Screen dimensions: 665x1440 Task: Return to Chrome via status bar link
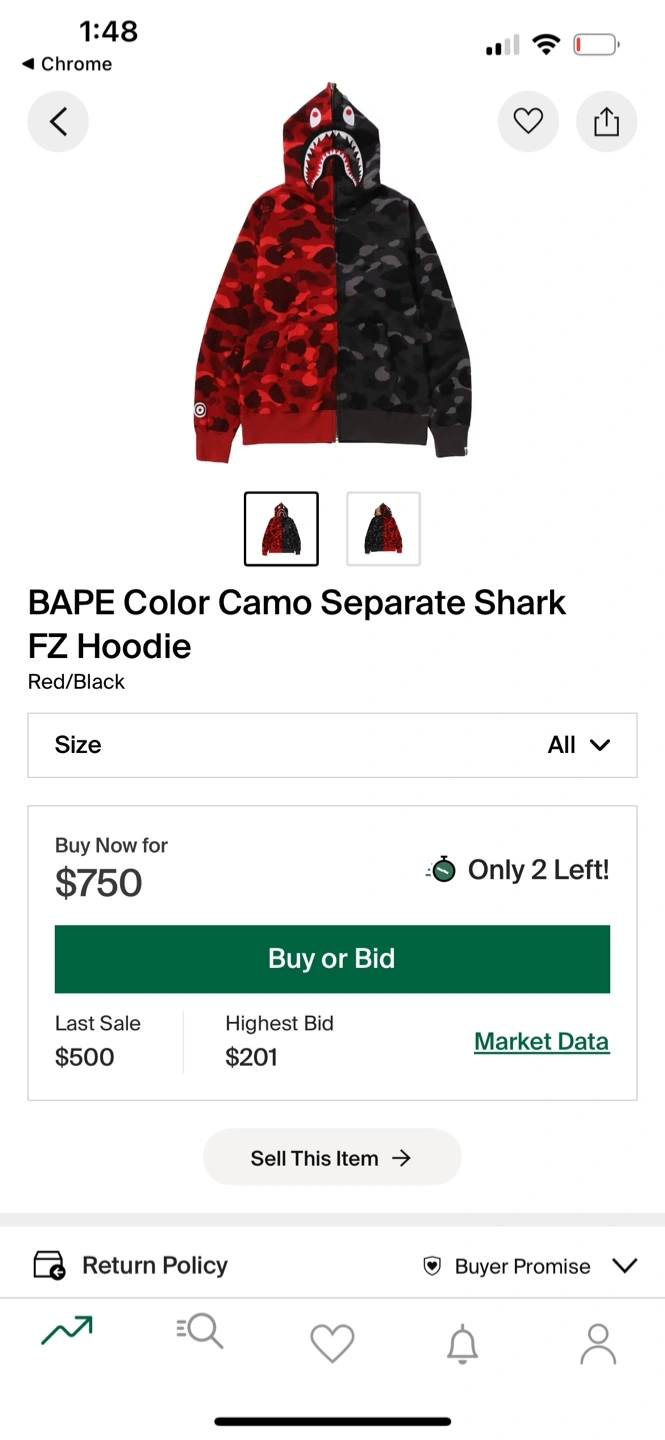click(67, 64)
